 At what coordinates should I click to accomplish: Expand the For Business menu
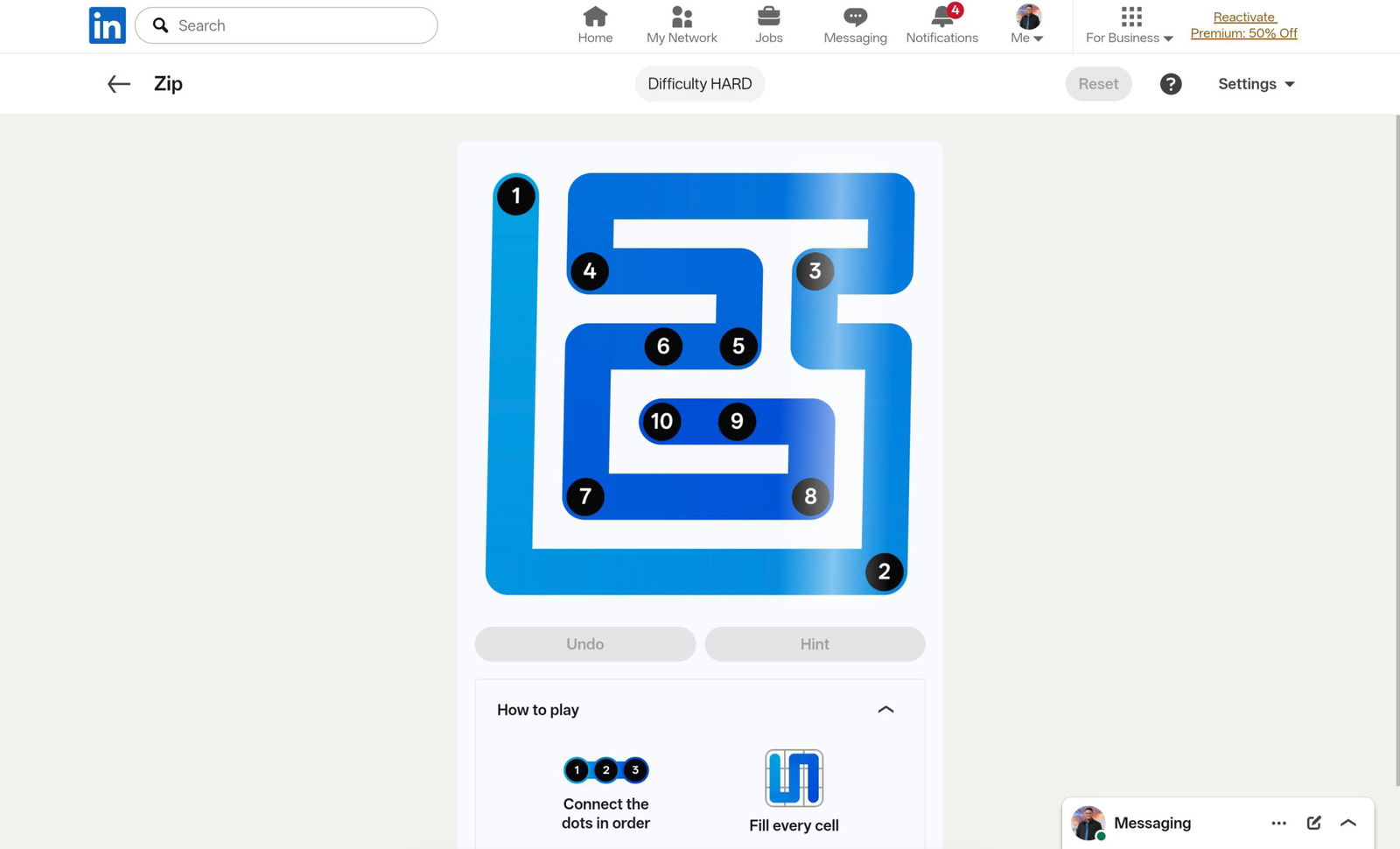pyautogui.click(x=1130, y=25)
